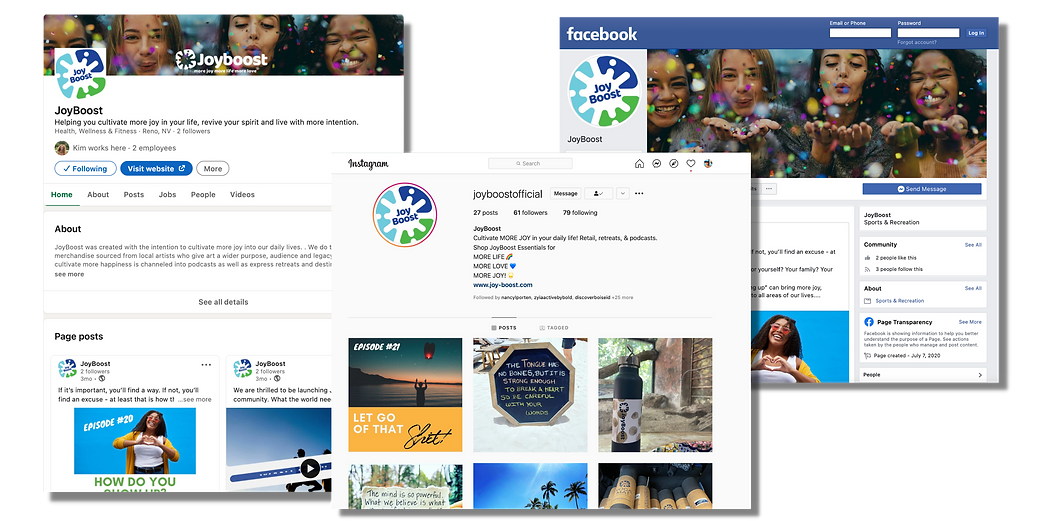Click Facebook '3 people follow this' feed icon

pos(867,269)
